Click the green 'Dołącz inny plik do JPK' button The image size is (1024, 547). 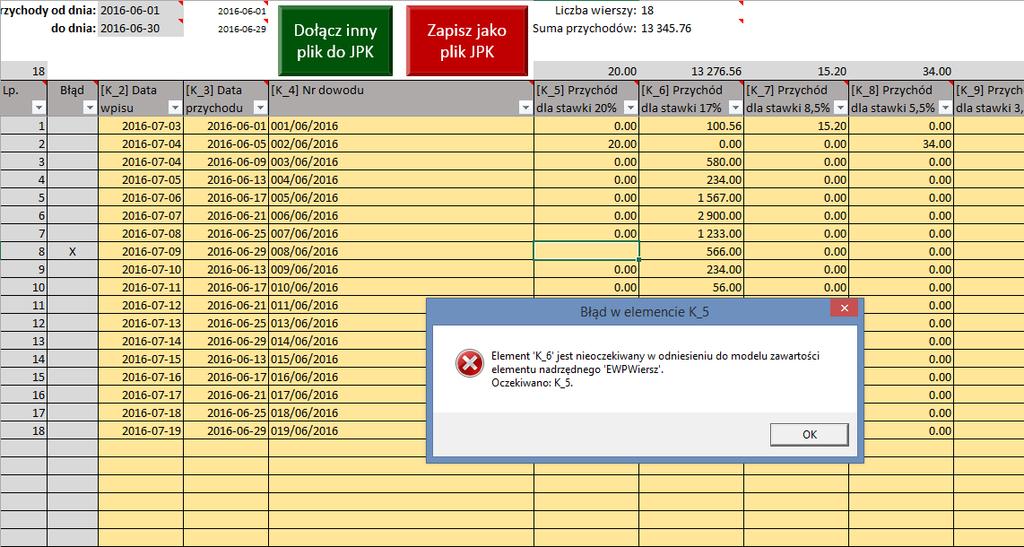(x=335, y=40)
